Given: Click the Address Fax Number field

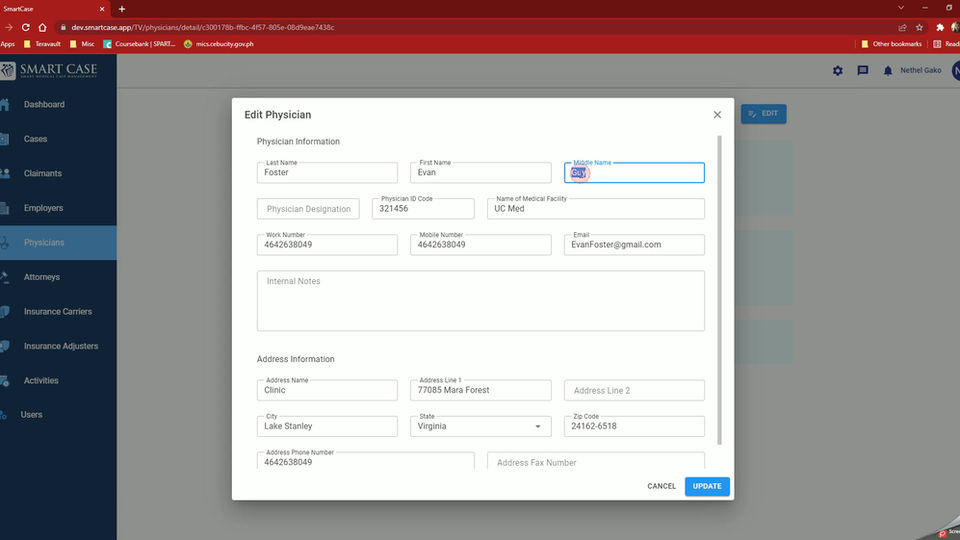Looking at the screenshot, I should [596, 461].
